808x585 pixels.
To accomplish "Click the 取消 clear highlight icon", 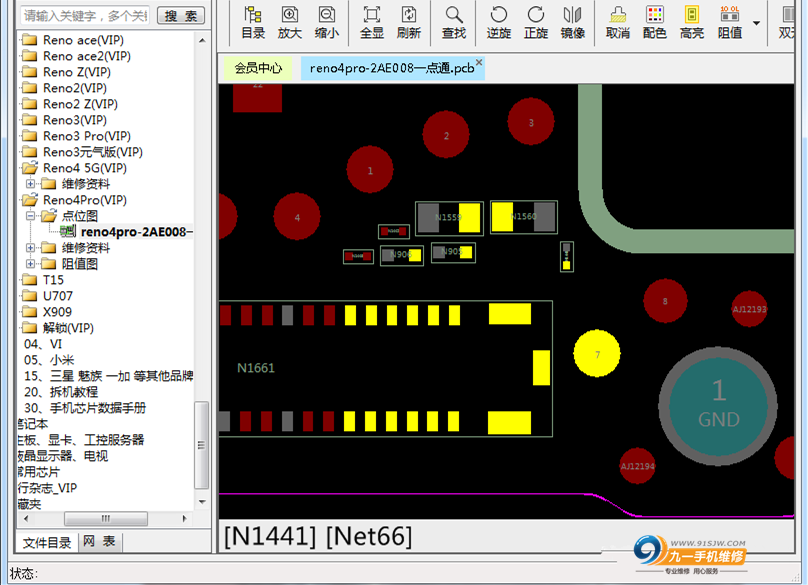I will pos(618,23).
